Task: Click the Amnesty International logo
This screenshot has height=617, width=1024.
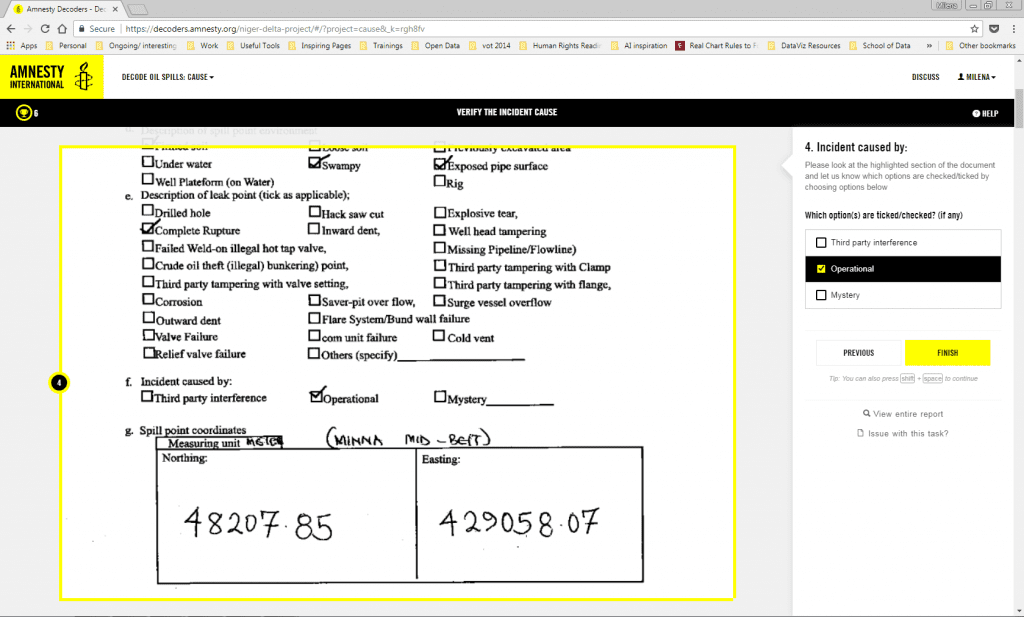Action: tap(52, 77)
